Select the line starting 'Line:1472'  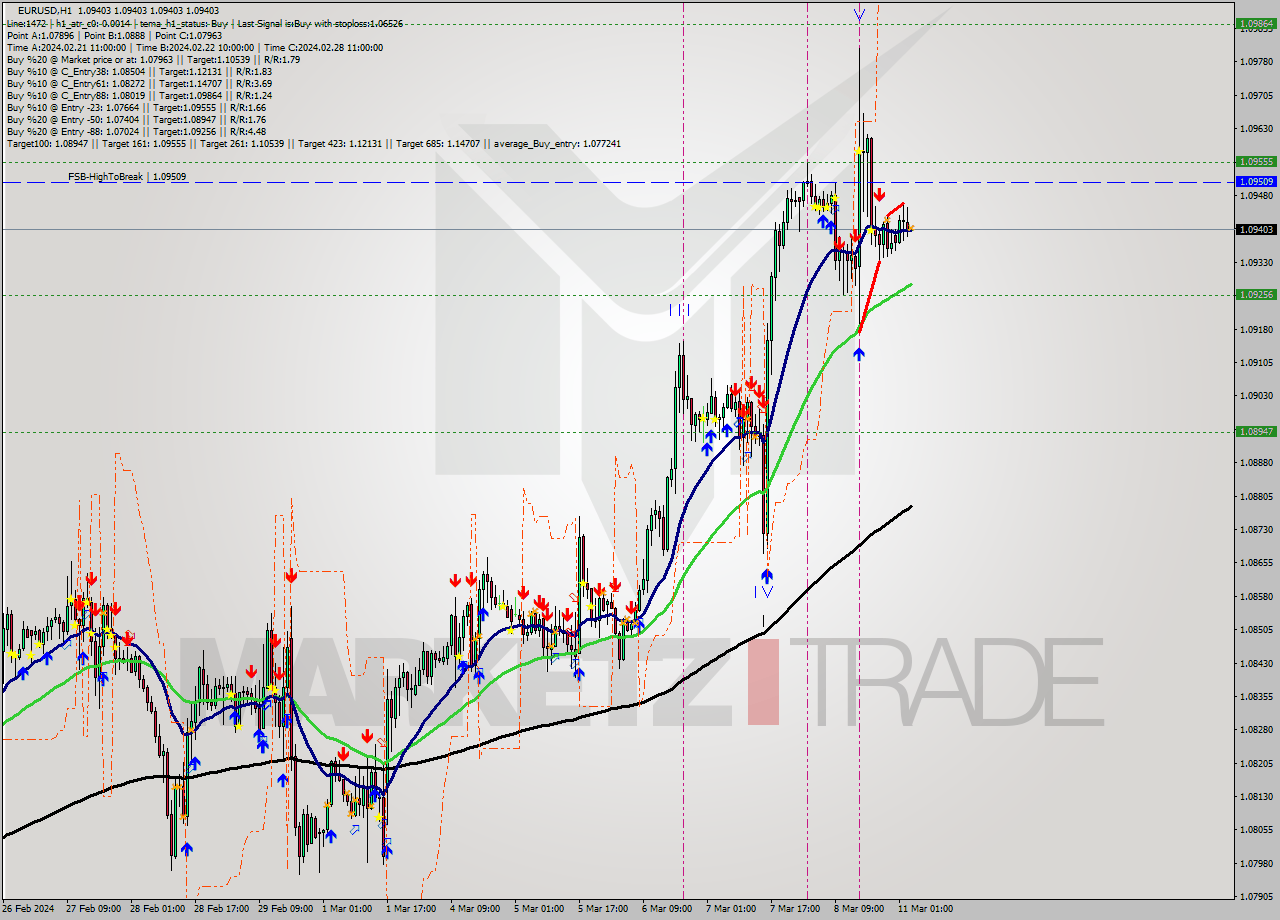[204, 23]
